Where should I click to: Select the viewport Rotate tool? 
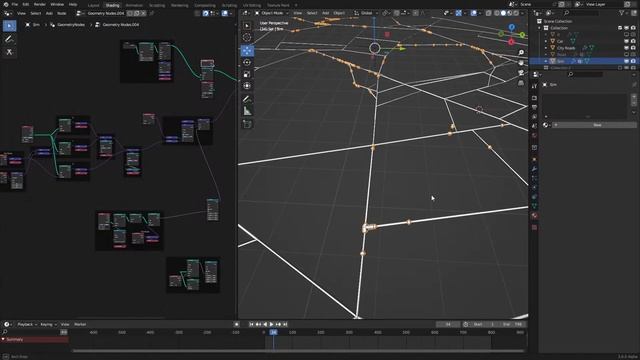pos(247,62)
